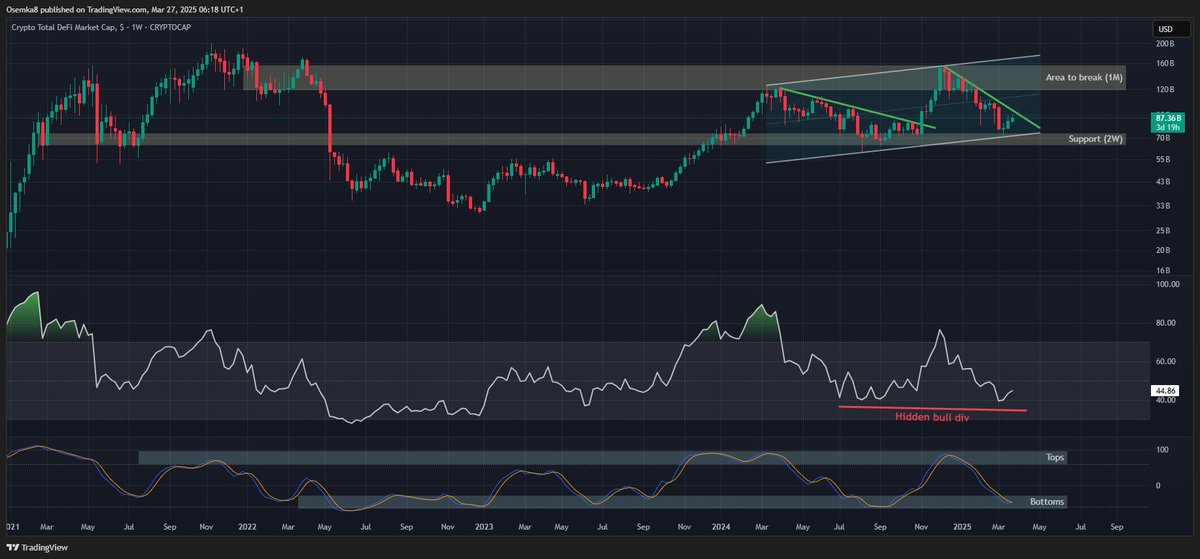Click the 55 B price axis label

tap(1164, 159)
